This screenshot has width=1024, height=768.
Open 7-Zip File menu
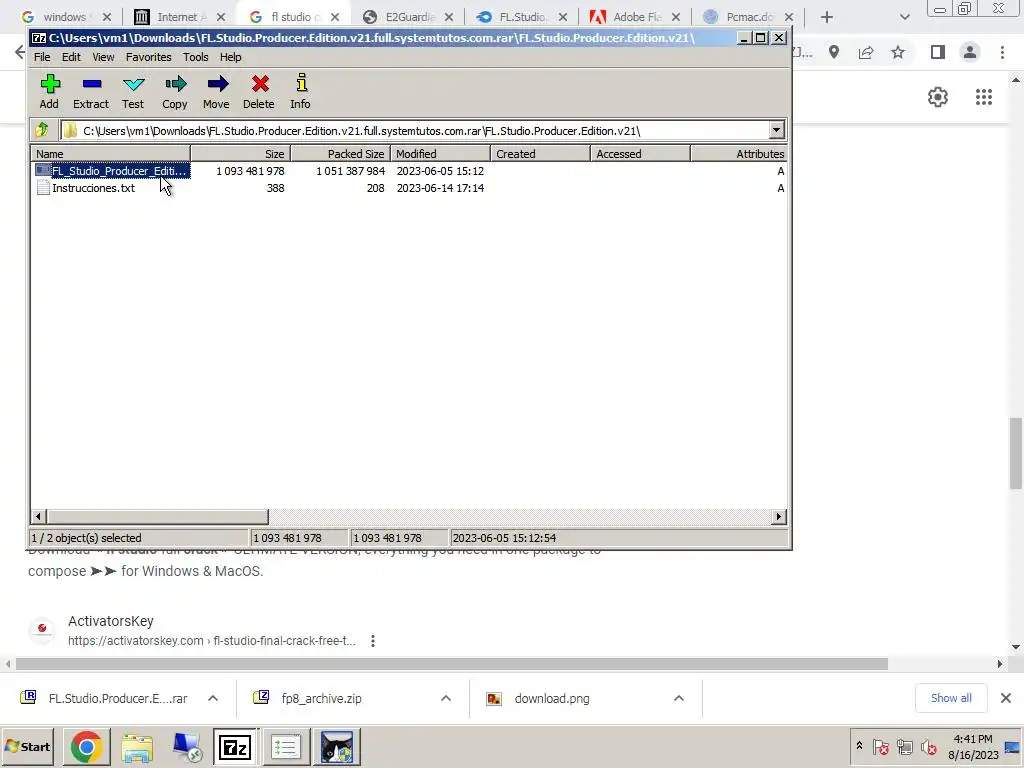(x=42, y=57)
